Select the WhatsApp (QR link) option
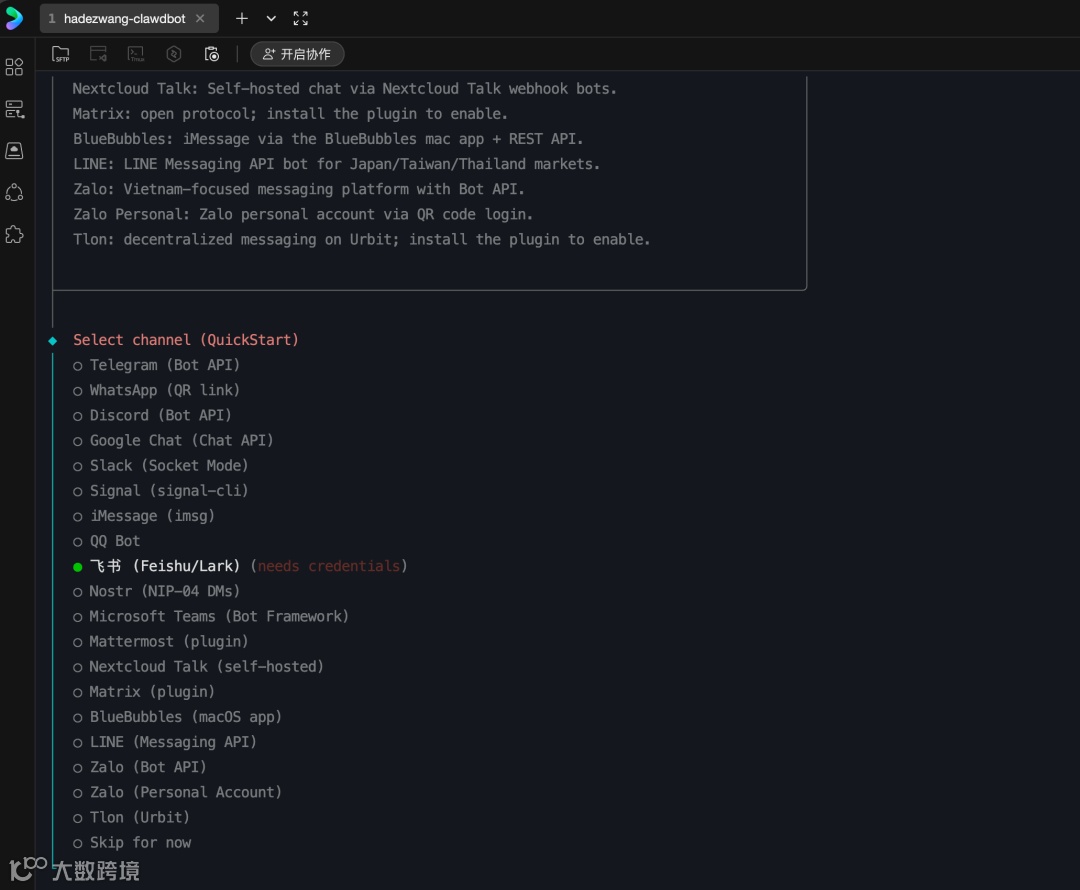 coord(156,391)
